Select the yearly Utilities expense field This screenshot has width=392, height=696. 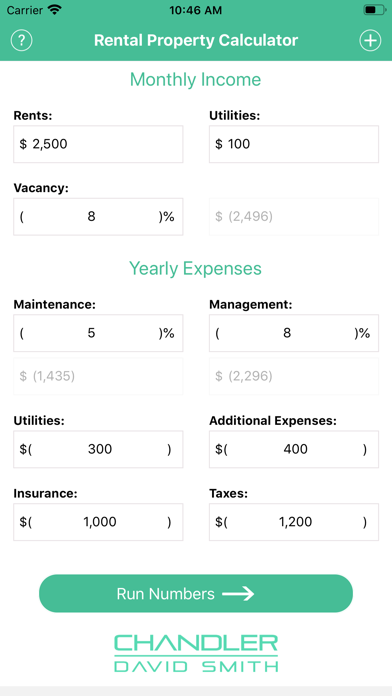[98, 449]
